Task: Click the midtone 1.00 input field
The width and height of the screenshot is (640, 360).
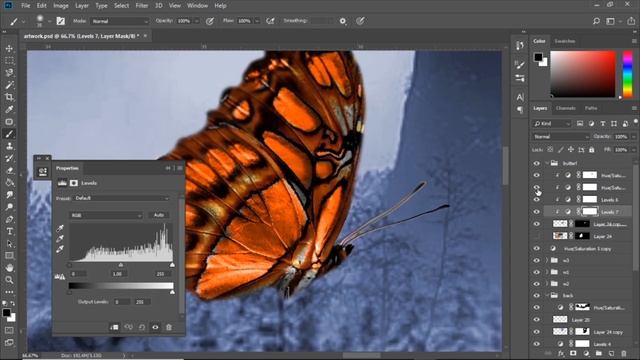Action: (x=118, y=274)
